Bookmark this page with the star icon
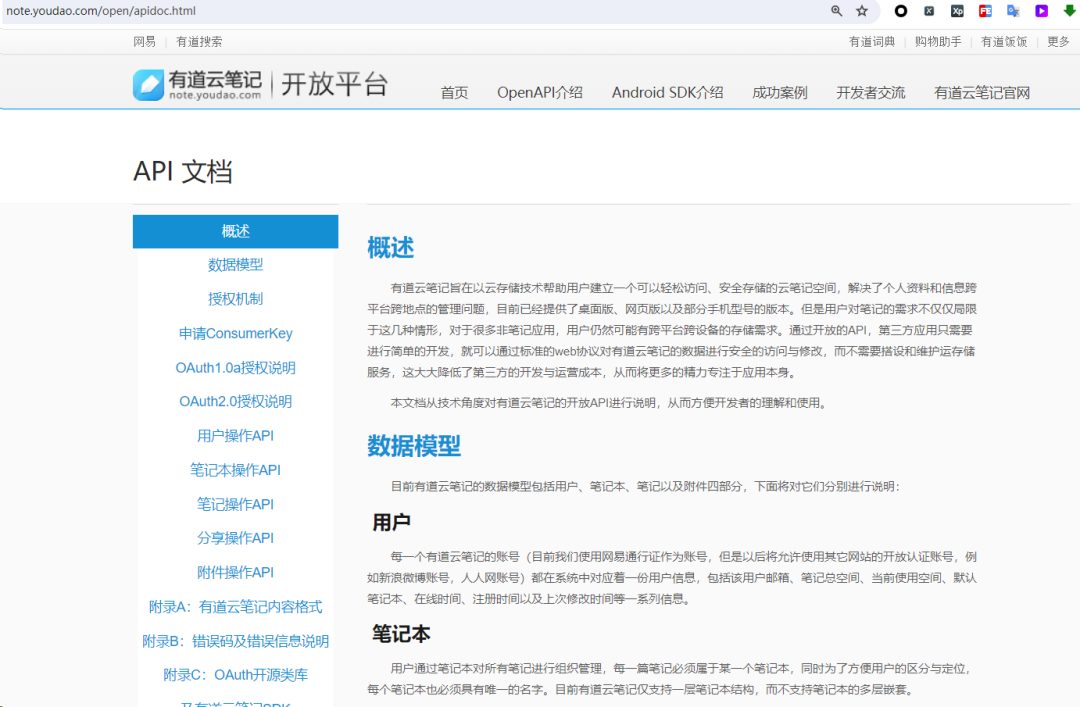Screen dimensions: 1080x707 pos(862,10)
